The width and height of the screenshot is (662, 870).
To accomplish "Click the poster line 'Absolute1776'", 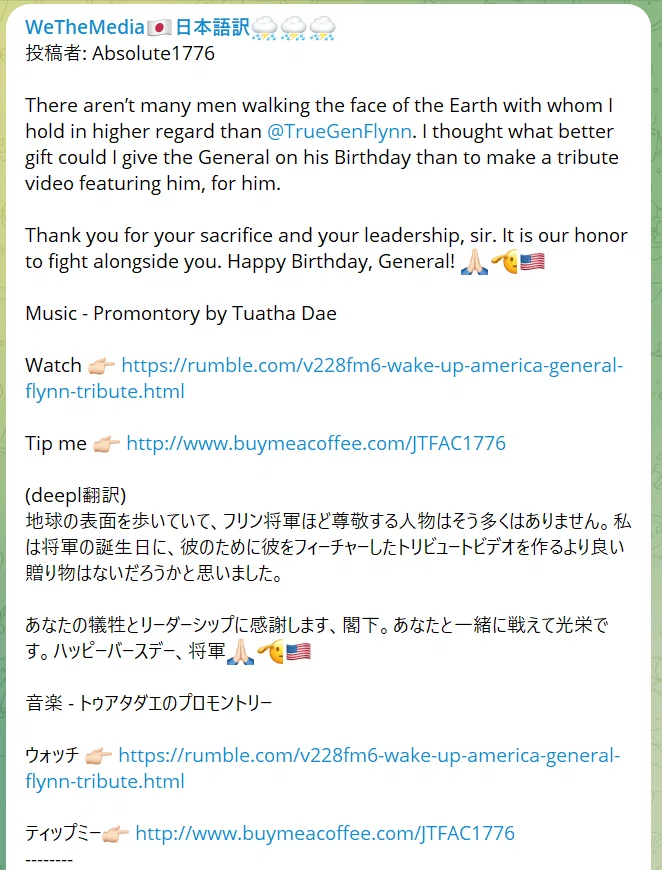I will 153,53.
